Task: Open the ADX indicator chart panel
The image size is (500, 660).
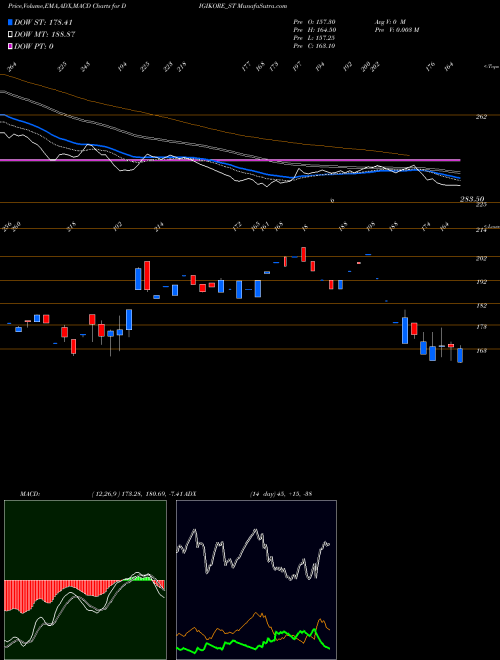Action: [256, 580]
